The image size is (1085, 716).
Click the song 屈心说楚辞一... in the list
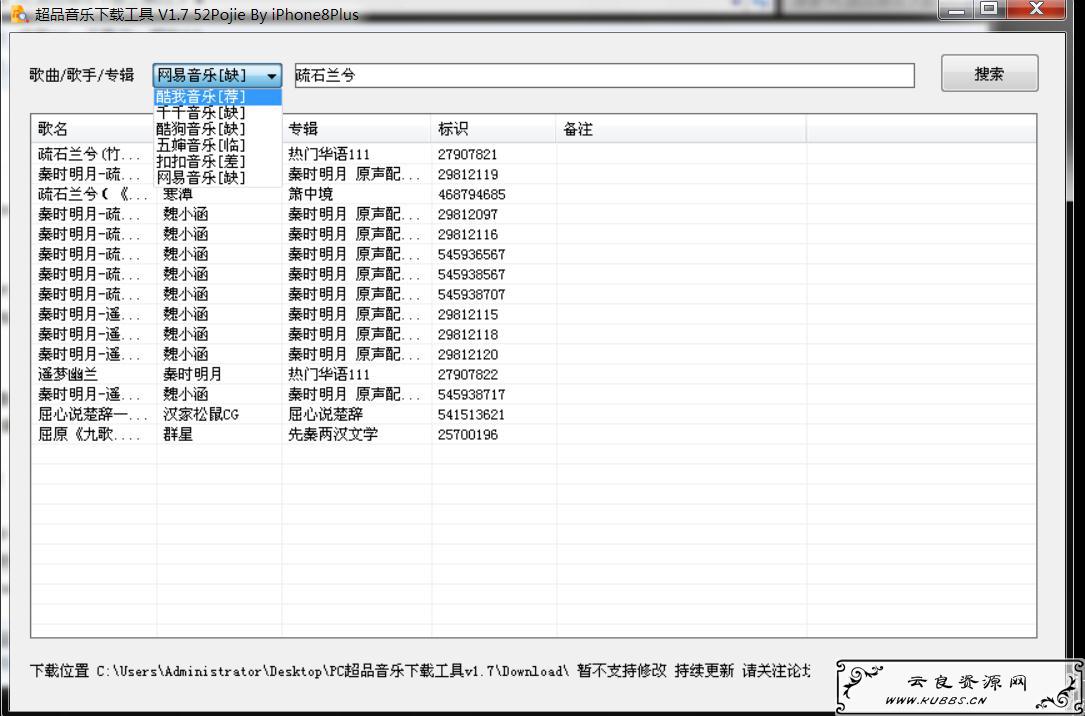coord(93,415)
